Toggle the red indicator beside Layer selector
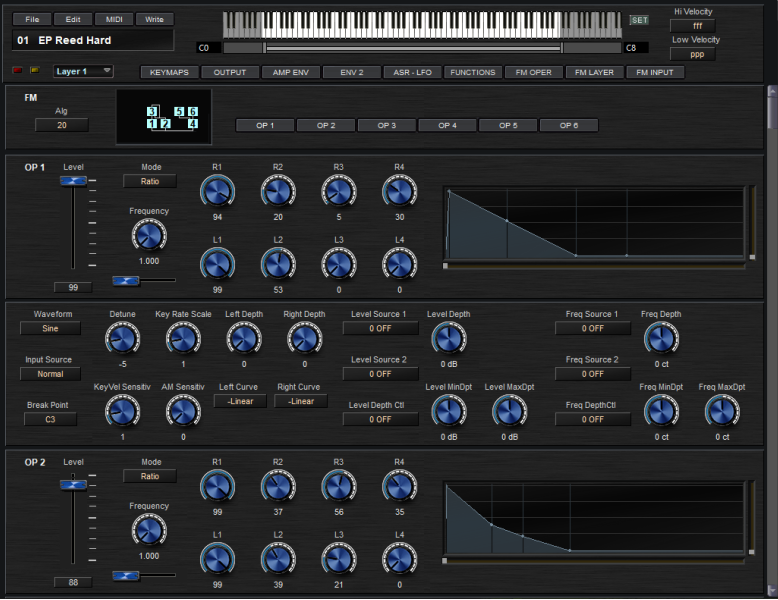This screenshot has width=778, height=600. click(x=17, y=71)
